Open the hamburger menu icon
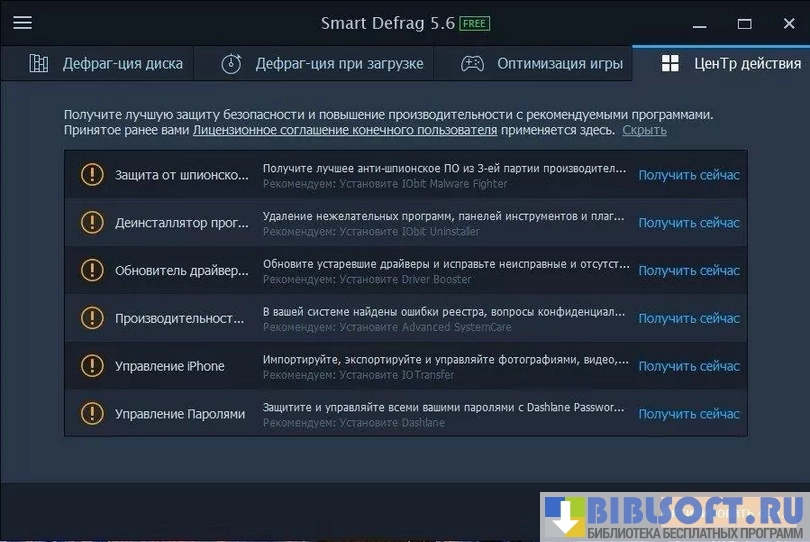810x542 pixels. pos(22,23)
